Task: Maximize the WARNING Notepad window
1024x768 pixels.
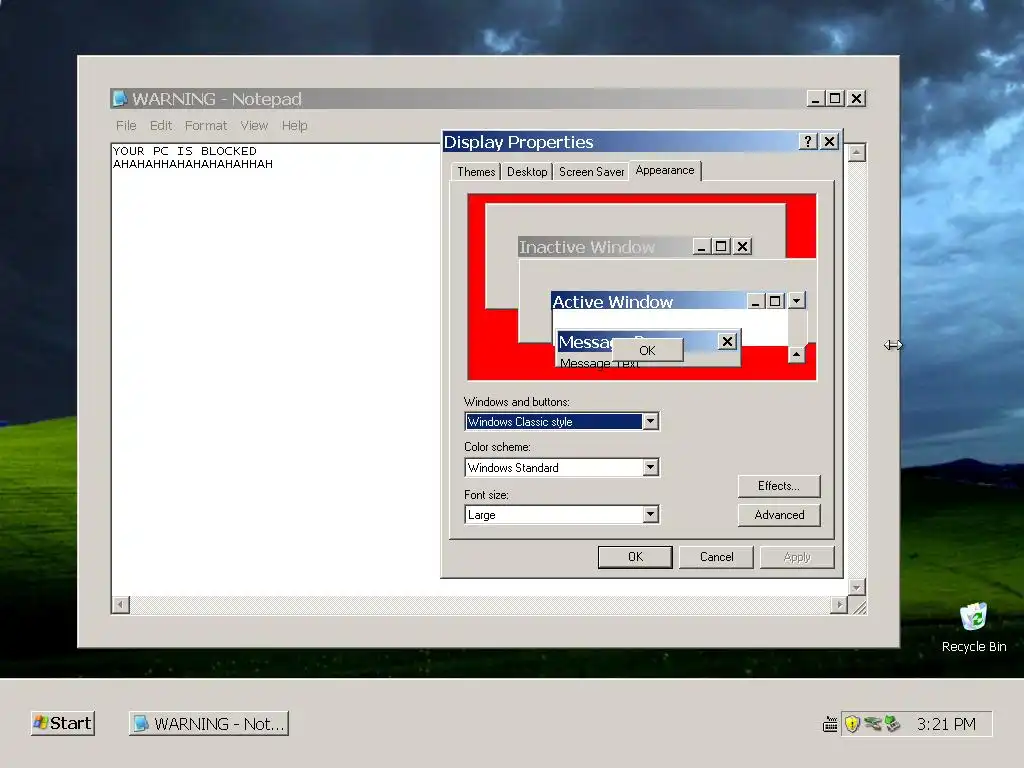Action: click(x=835, y=99)
